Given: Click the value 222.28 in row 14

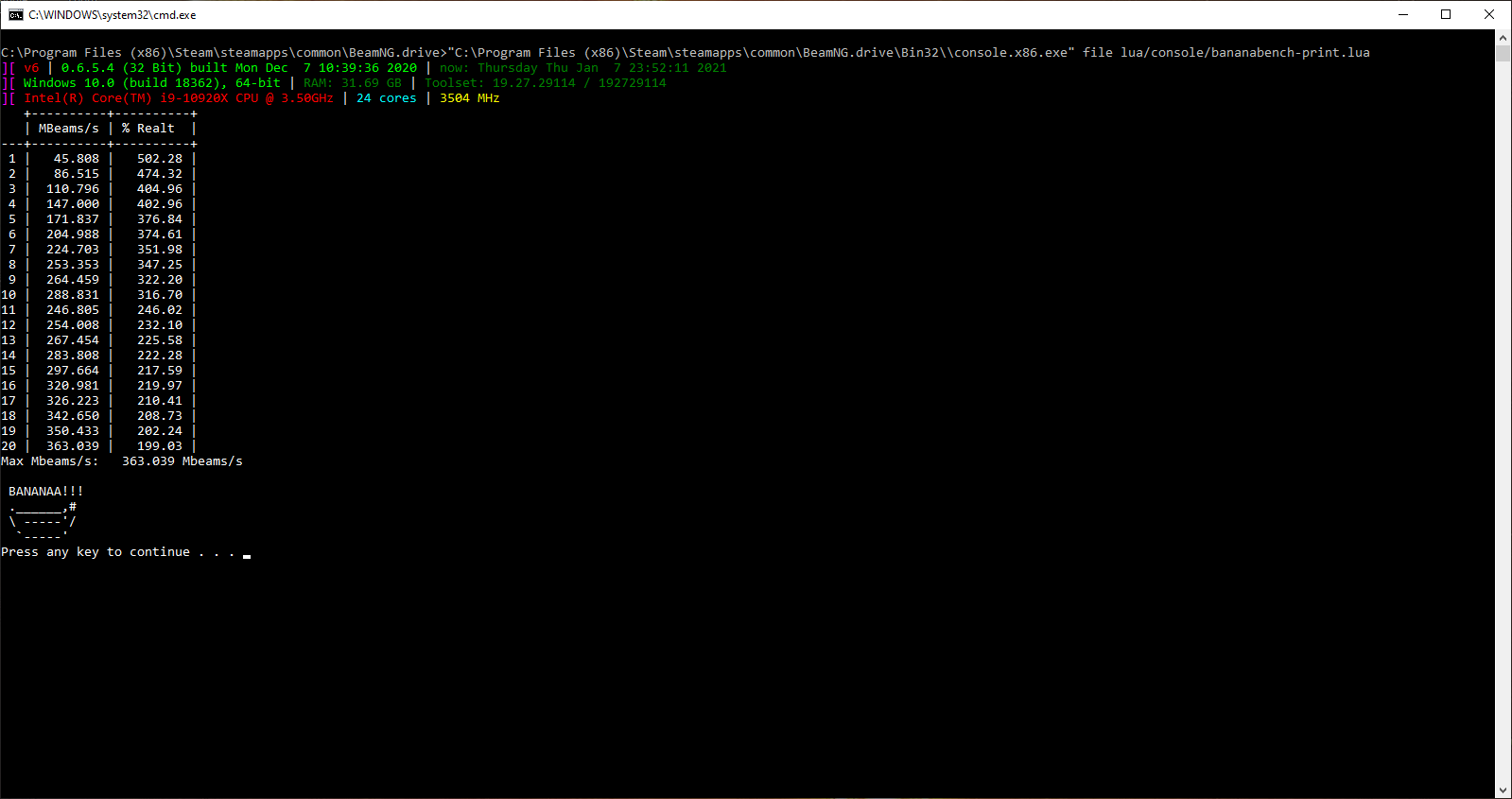Looking at the screenshot, I should [x=160, y=356].
